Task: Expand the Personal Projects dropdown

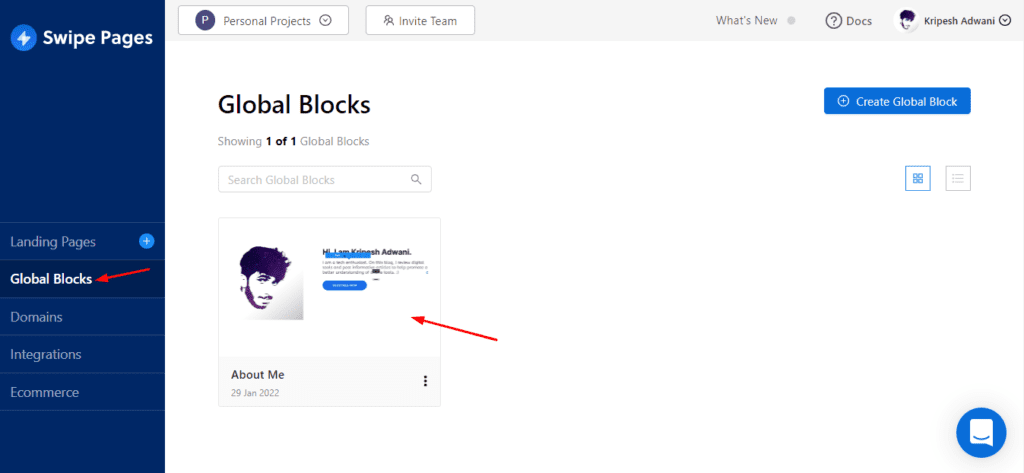Action: 325,20
